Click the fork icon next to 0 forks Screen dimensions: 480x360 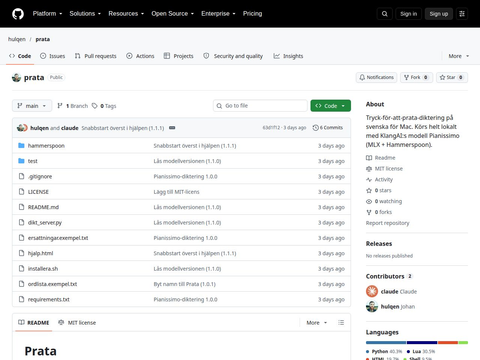click(369, 212)
